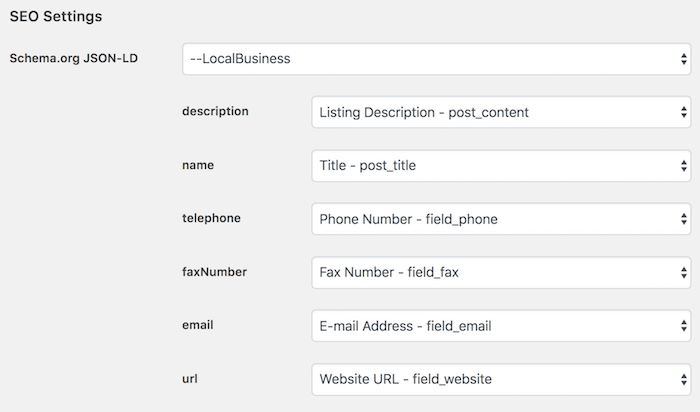Click the up-down arrows on the faxNumber select
Viewport: 700px width, 412px height.
pos(683,272)
